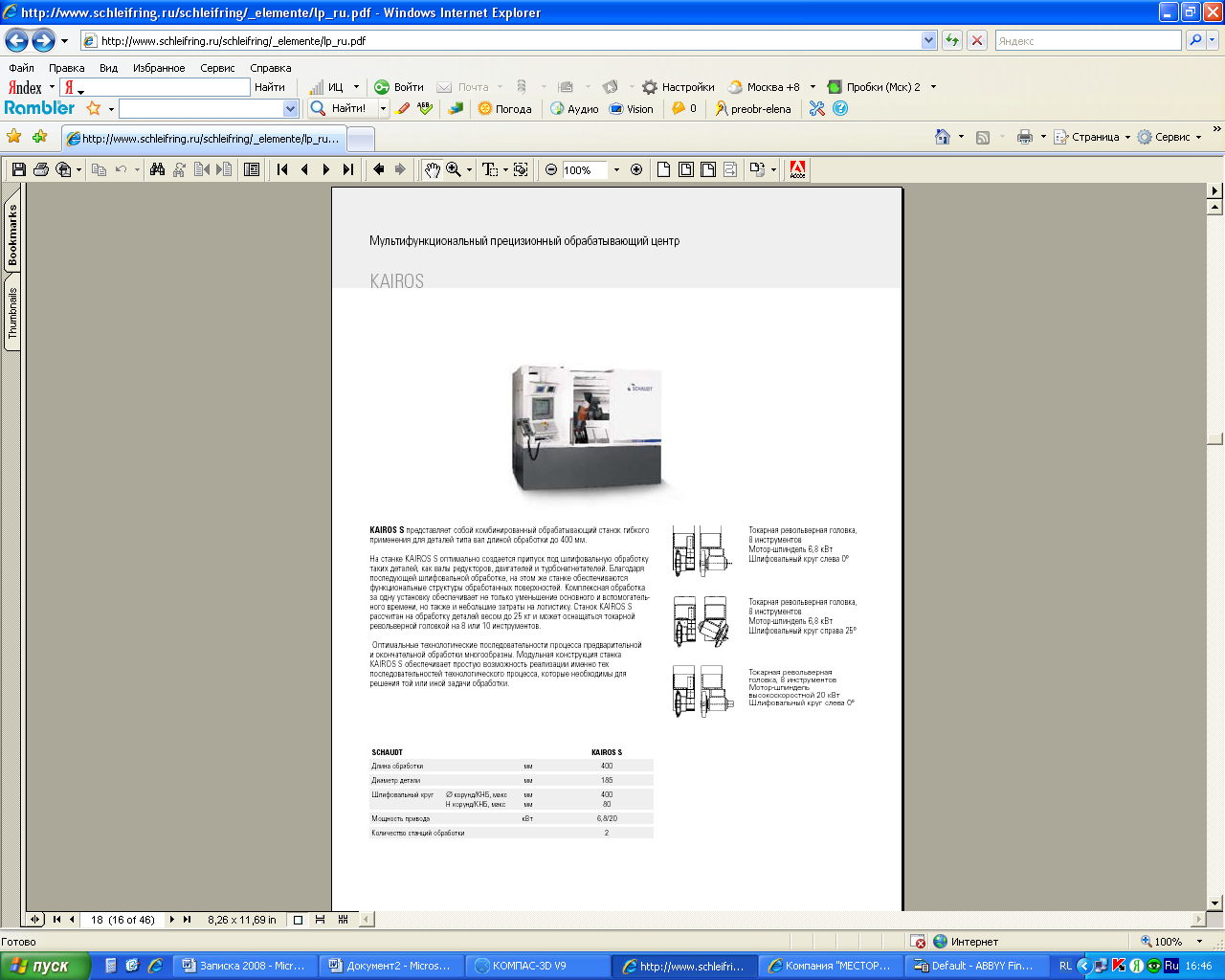The image size is (1225, 980).
Task: Switch to Записка 2008 Word document in taskbar
Action: pos(246,966)
